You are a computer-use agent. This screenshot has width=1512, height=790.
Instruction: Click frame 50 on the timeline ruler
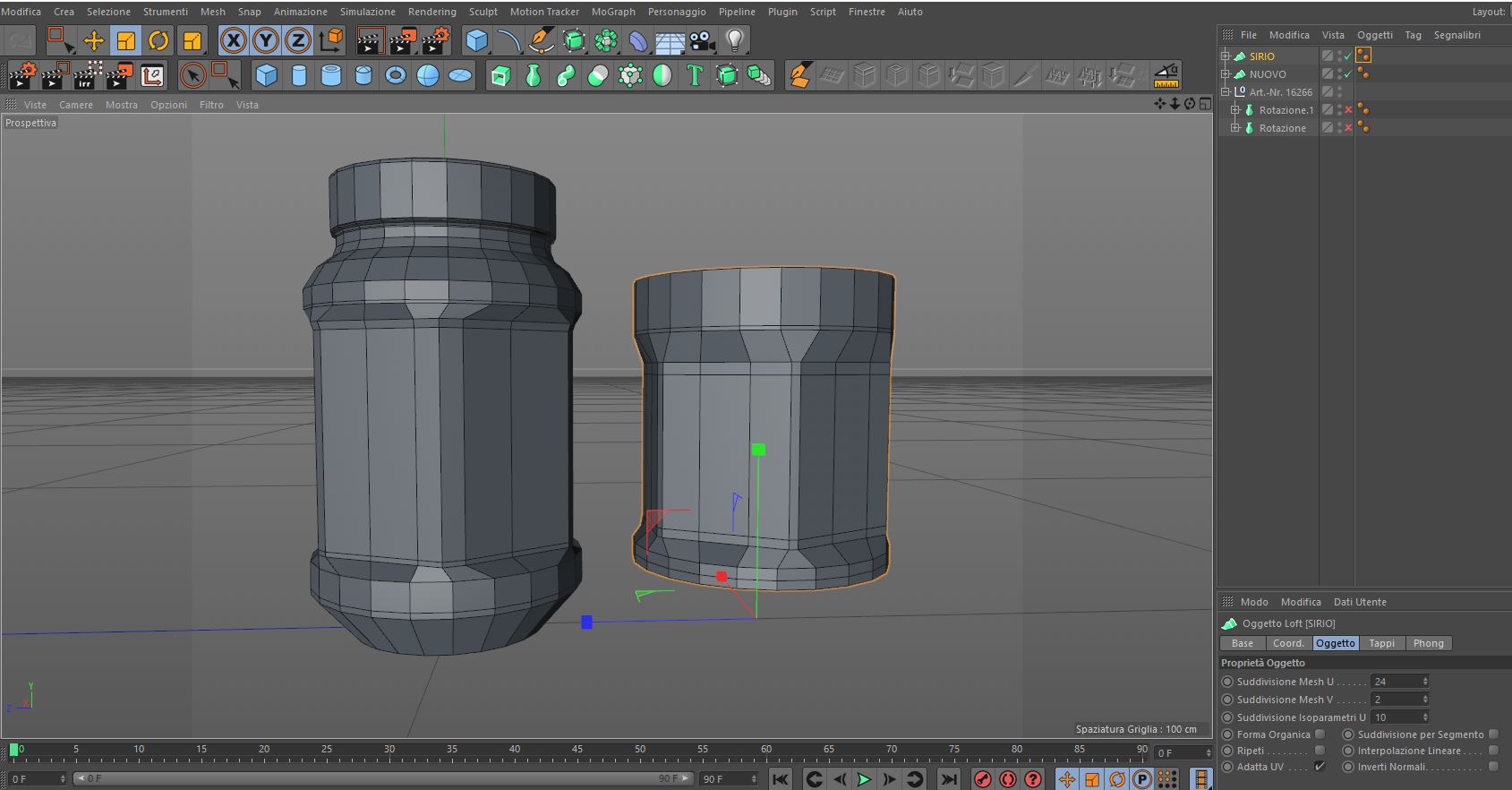pos(640,751)
